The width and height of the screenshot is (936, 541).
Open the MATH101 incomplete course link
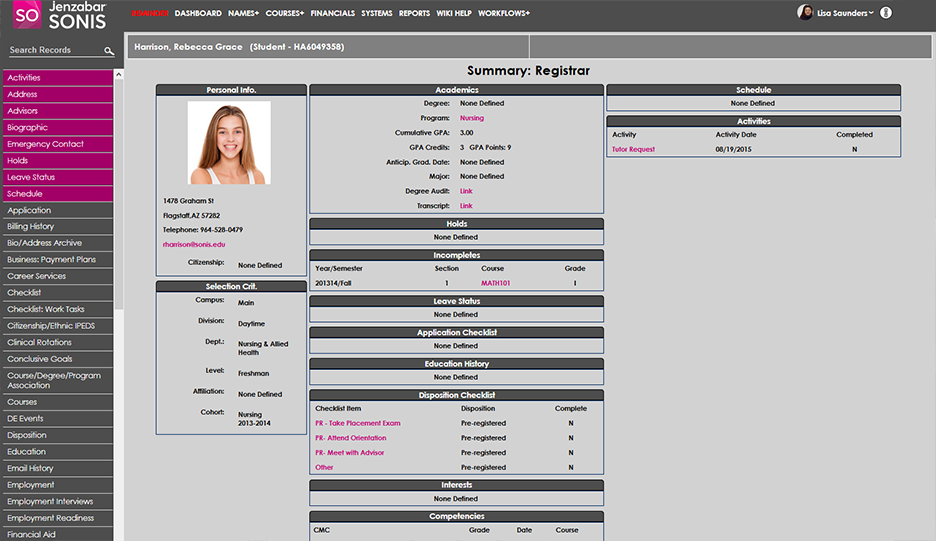[x=495, y=283]
